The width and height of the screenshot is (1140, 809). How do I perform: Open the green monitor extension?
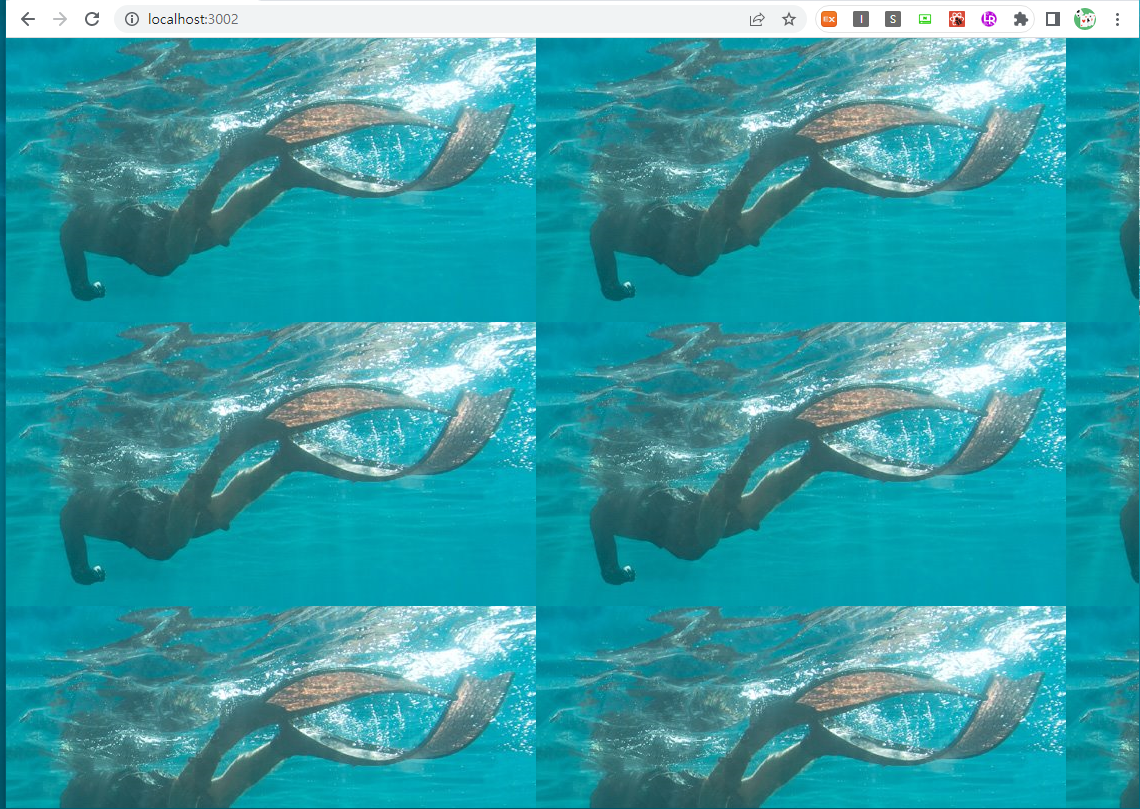[925, 19]
